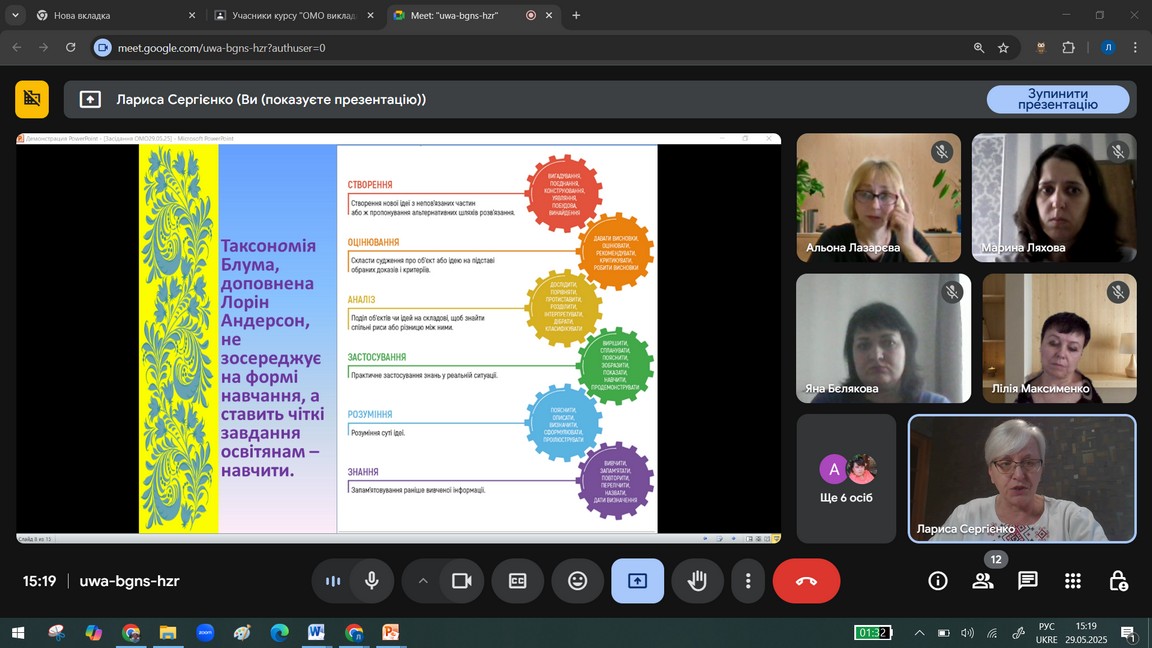Screen dimensions: 1152x648
Task: Open PowerPoint from the Windows taskbar
Action: (x=391, y=633)
